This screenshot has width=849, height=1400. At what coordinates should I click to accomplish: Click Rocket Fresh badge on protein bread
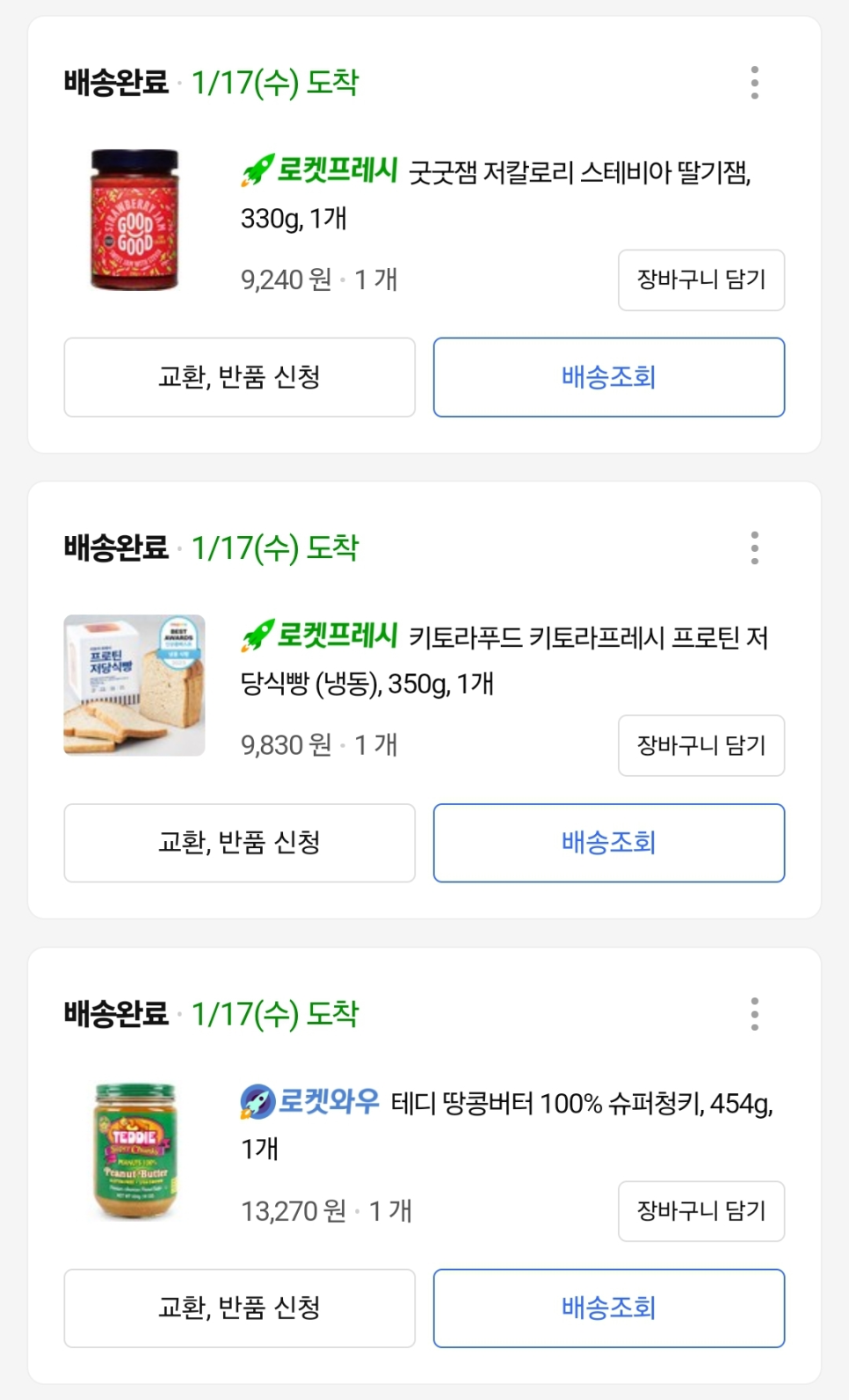(x=320, y=635)
